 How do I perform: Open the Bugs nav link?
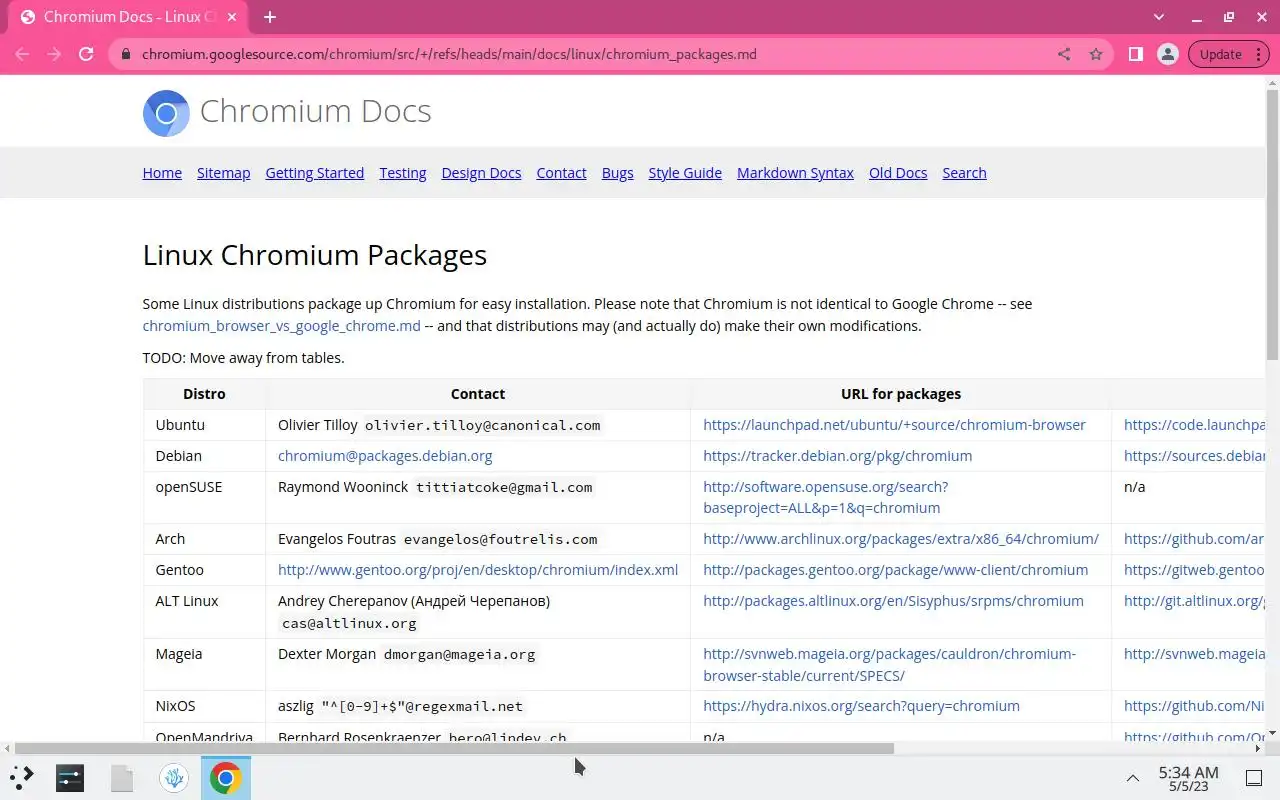point(617,173)
